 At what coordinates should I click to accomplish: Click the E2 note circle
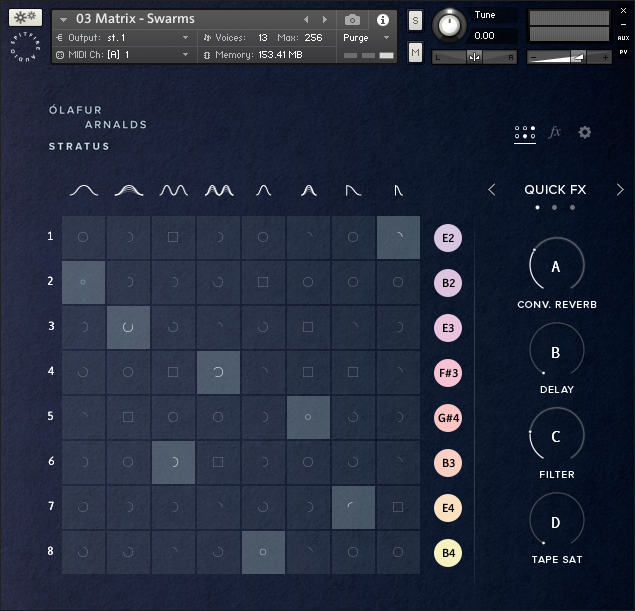tap(448, 238)
